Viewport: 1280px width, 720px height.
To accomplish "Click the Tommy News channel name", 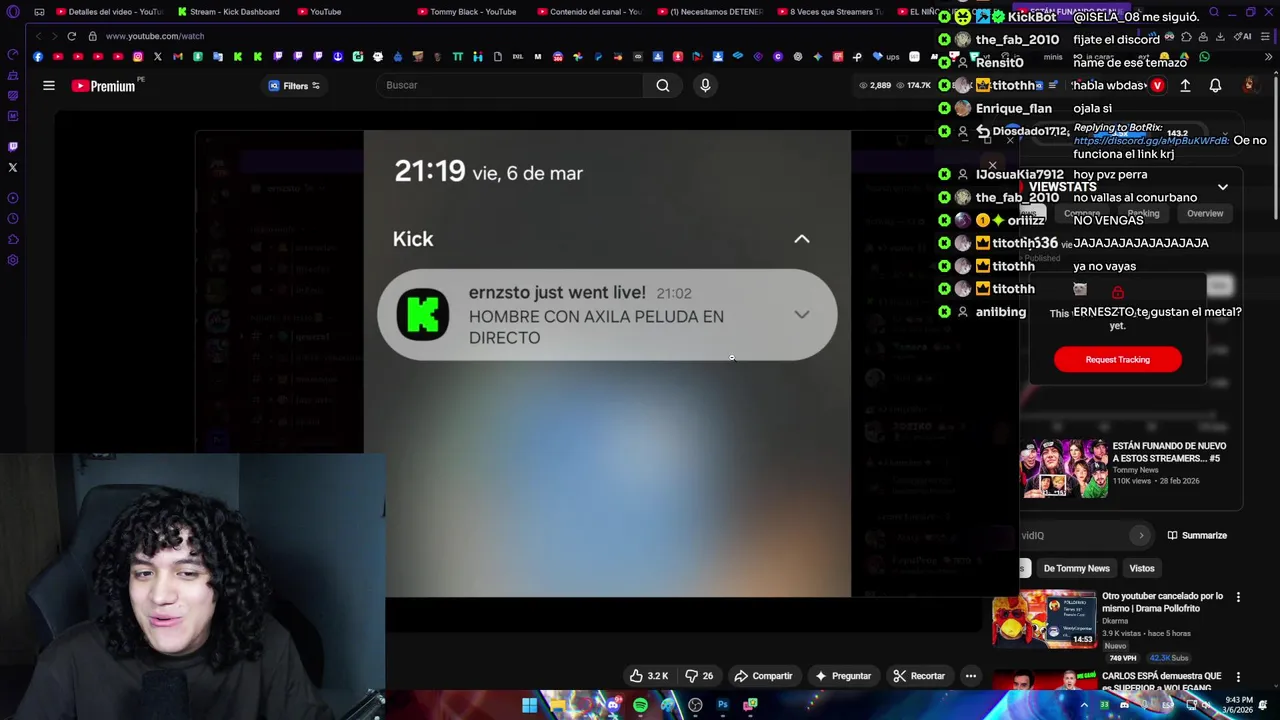I will point(1135,470).
